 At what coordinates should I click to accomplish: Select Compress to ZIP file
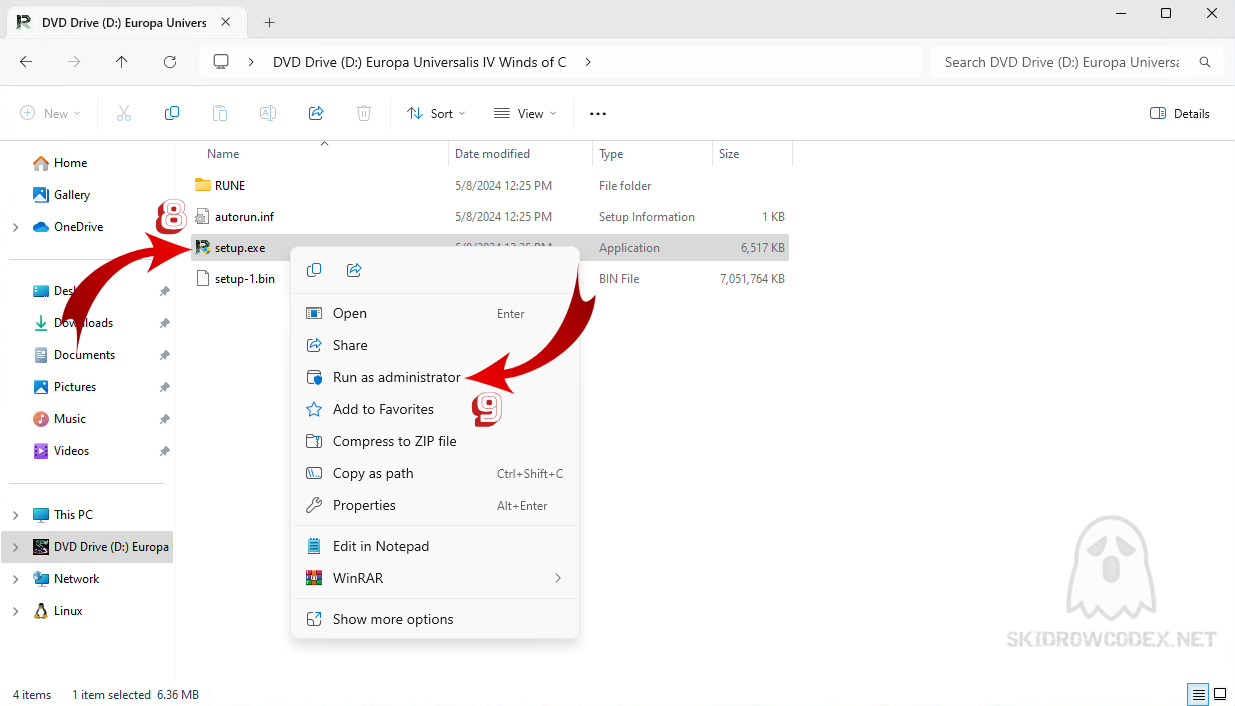point(435,441)
